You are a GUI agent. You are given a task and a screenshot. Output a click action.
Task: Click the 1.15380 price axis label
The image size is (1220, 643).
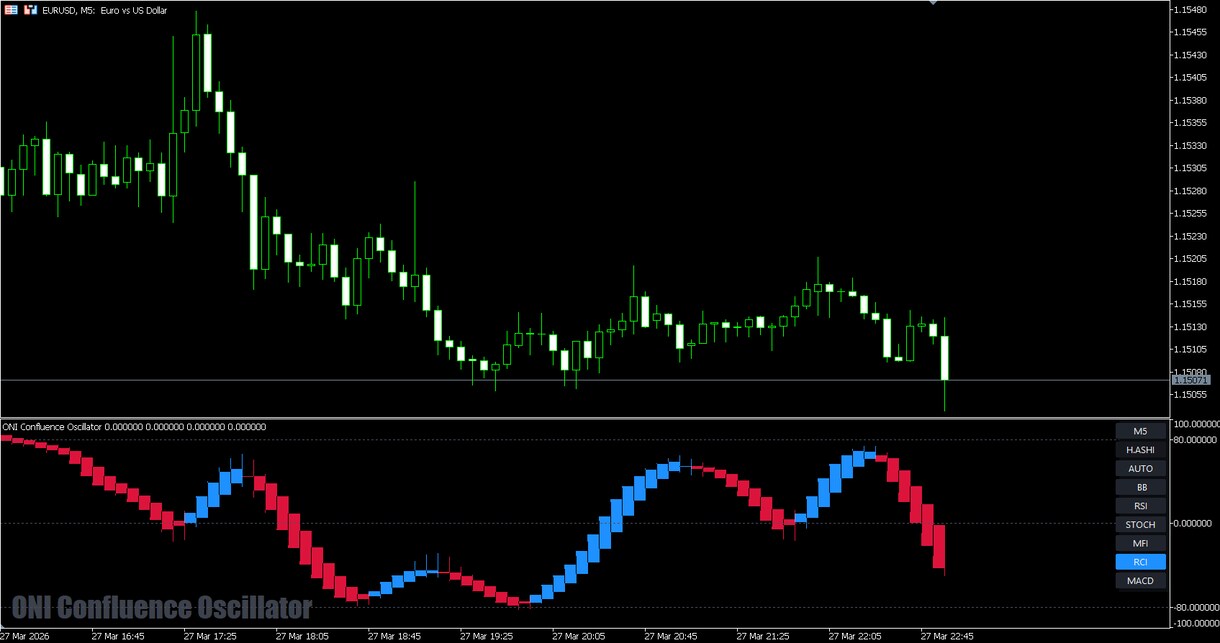(1191, 100)
